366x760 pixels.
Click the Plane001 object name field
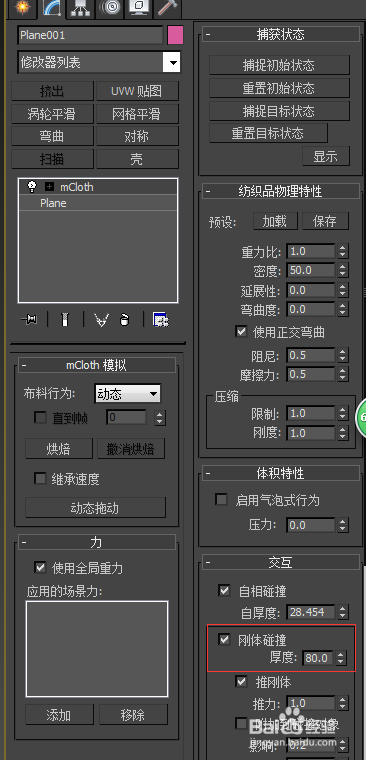click(90, 35)
